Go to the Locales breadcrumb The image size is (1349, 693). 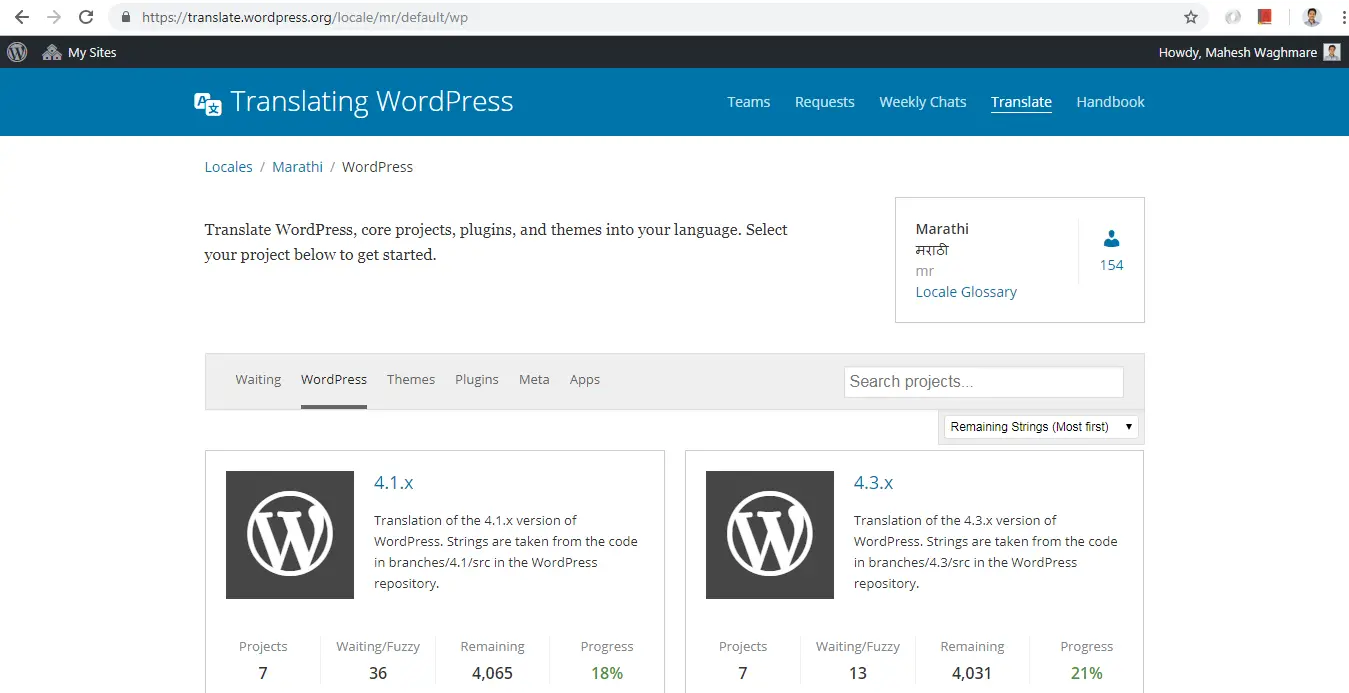(229, 167)
